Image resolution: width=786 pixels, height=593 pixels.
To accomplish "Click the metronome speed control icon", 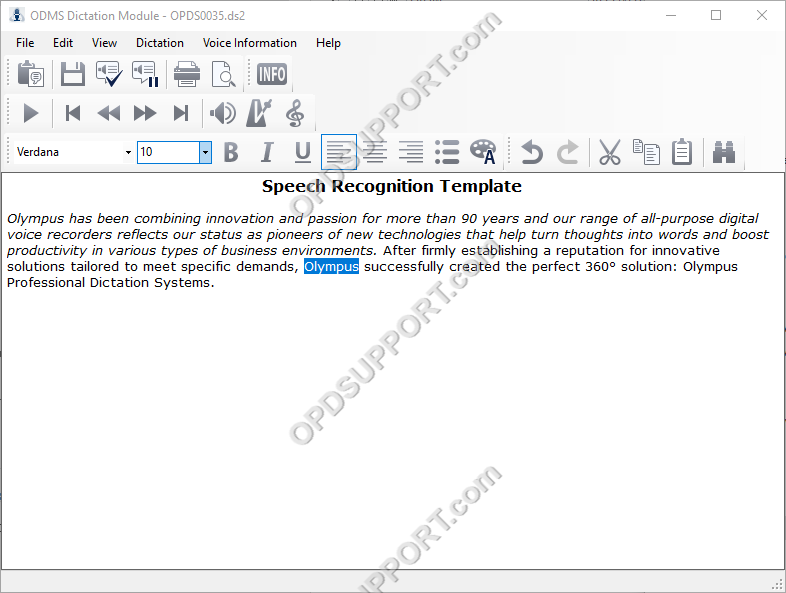I will pos(259,113).
